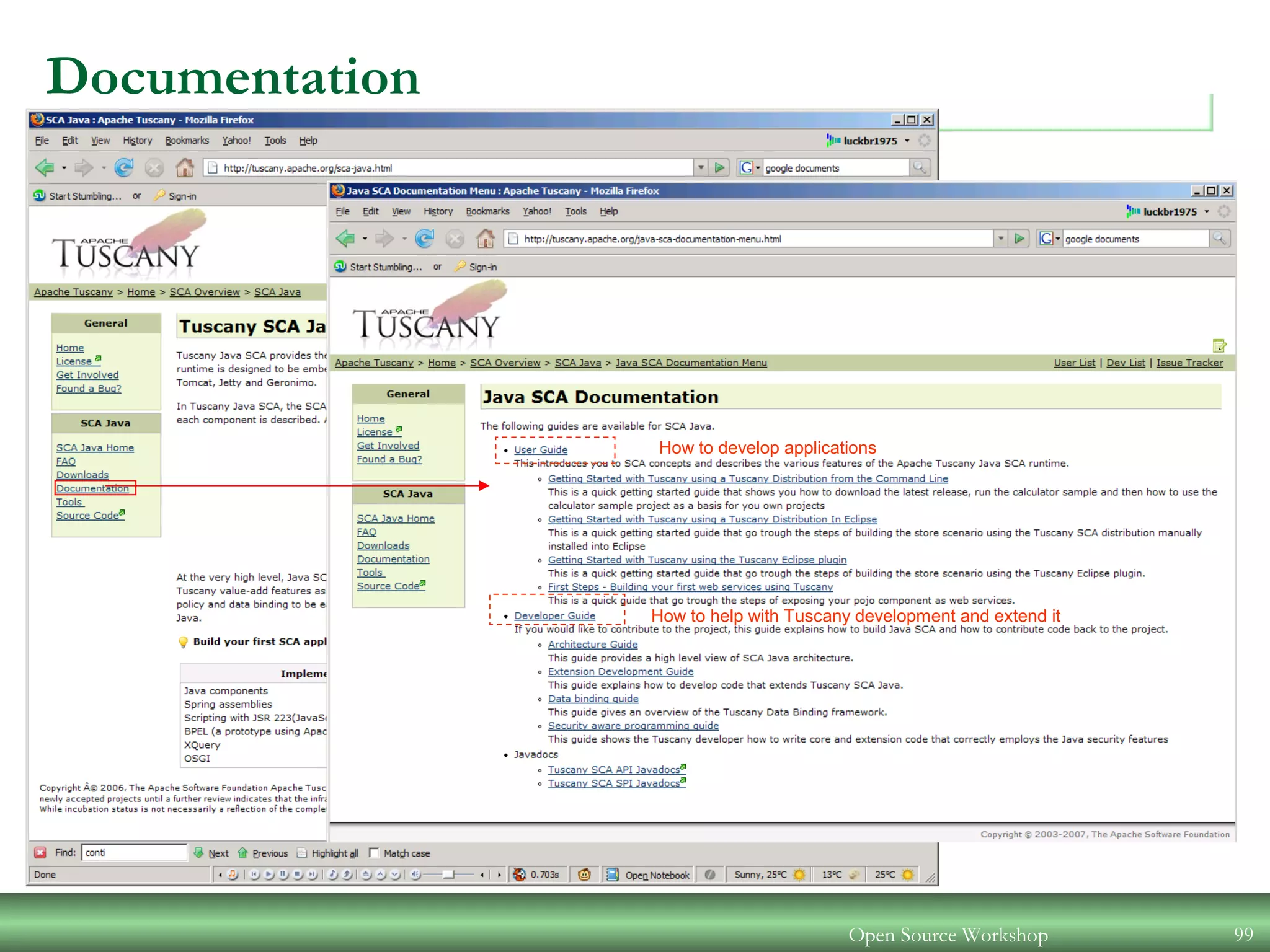1270x952 pixels.
Task: Open the Architecture Guide link
Action: click(x=592, y=644)
